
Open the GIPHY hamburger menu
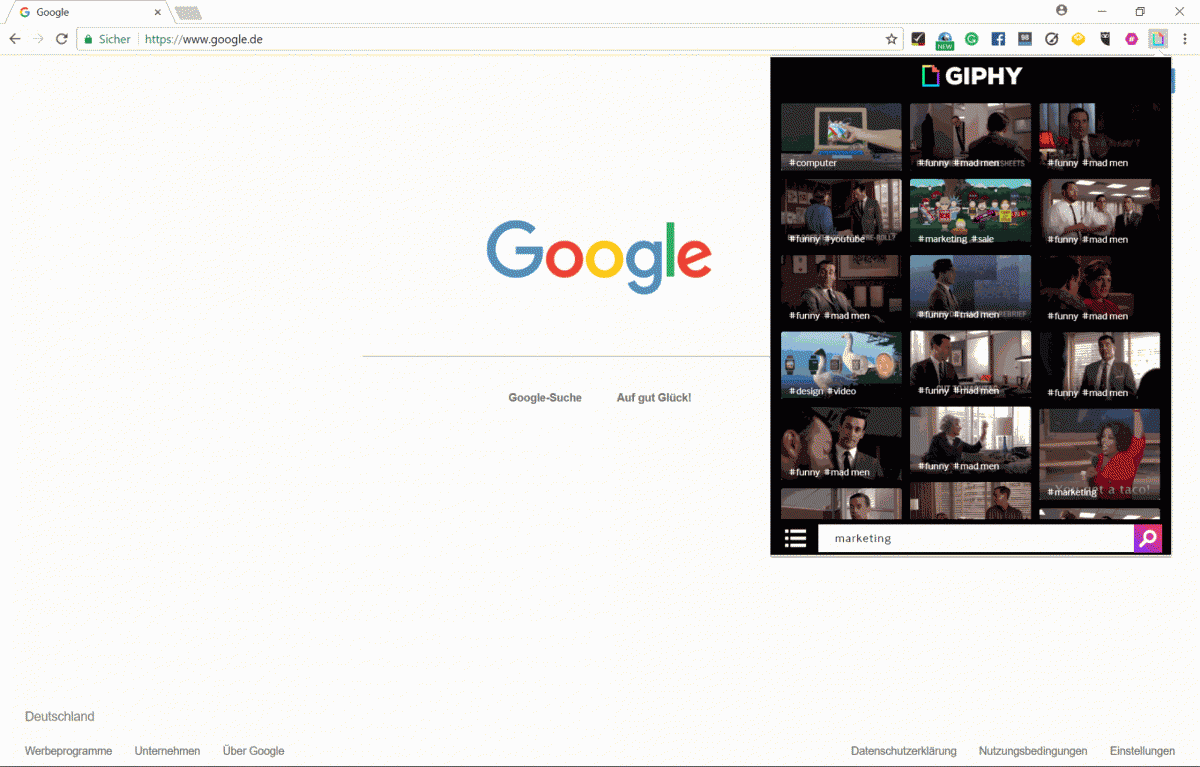click(795, 539)
